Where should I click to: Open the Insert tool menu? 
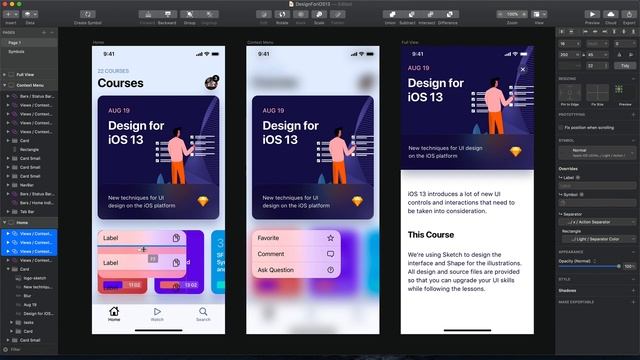[x=10, y=14]
